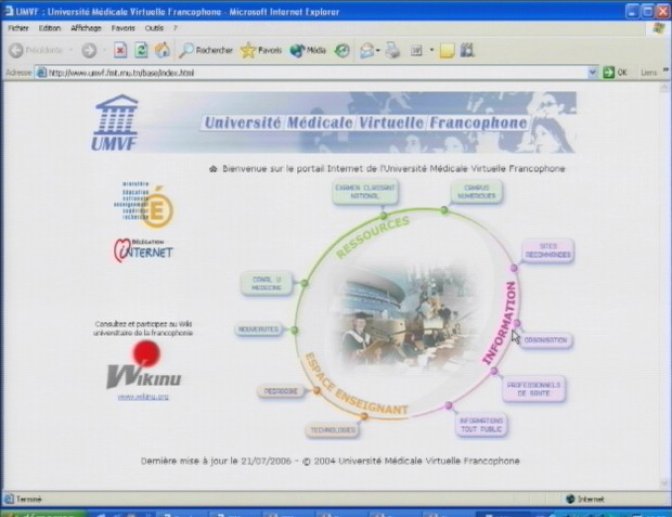This screenshot has width=672, height=517.
Task: Open the ? help menu
Action: (175, 28)
